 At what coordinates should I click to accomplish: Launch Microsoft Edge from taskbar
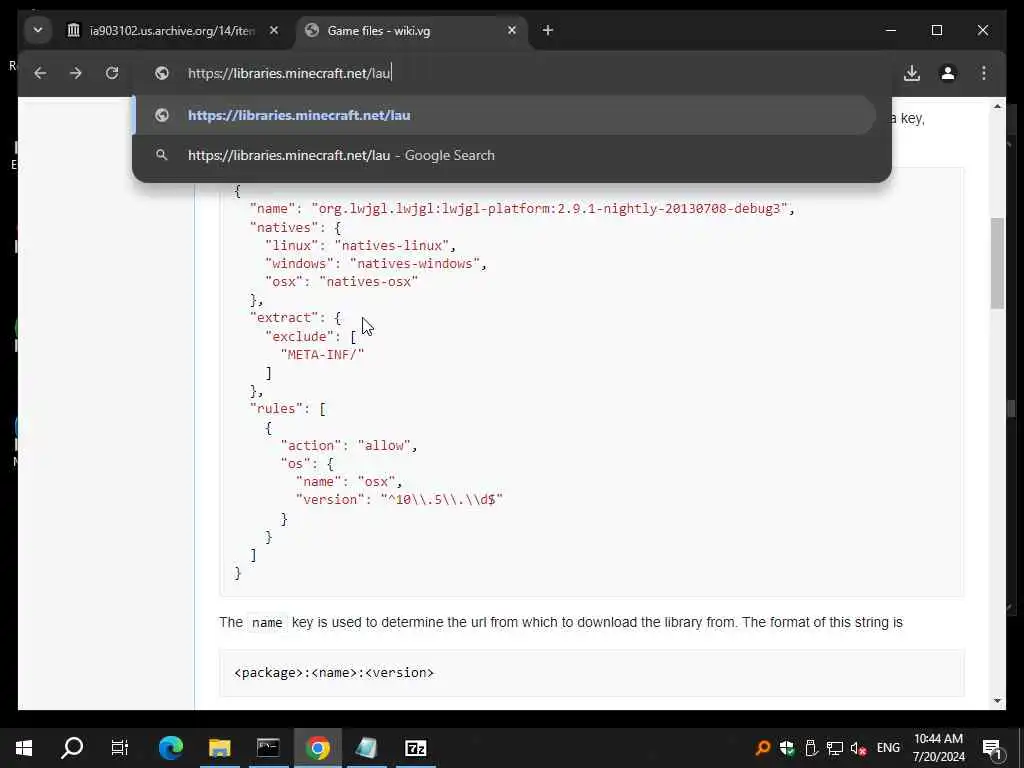[170, 748]
